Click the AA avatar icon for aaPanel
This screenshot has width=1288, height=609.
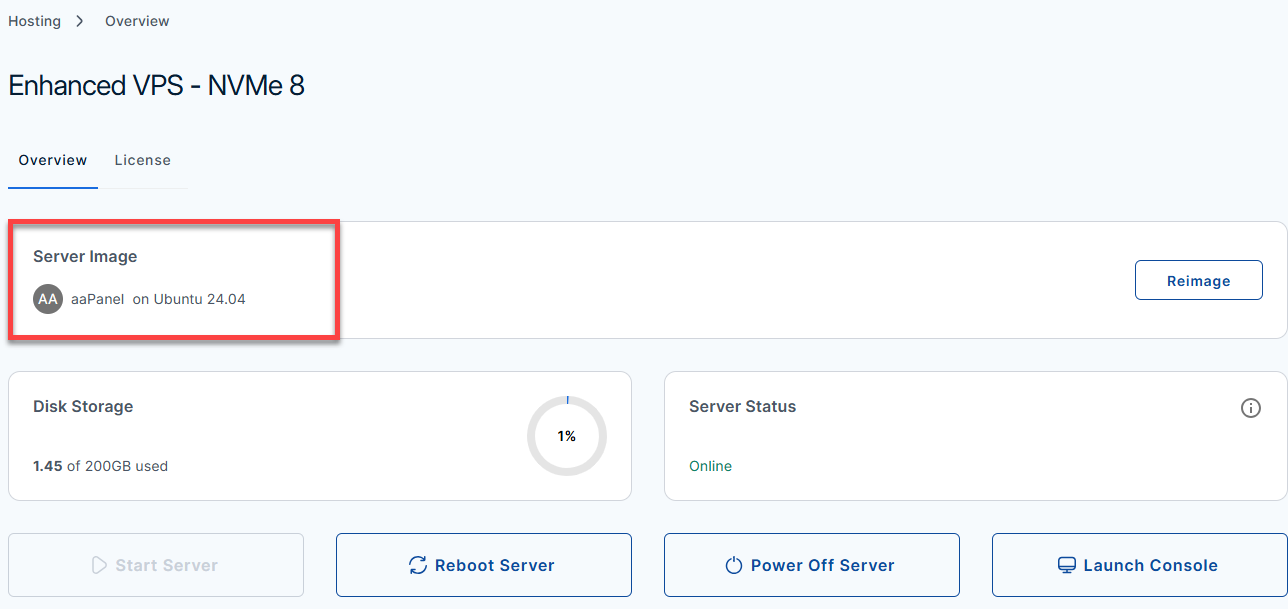(48, 299)
